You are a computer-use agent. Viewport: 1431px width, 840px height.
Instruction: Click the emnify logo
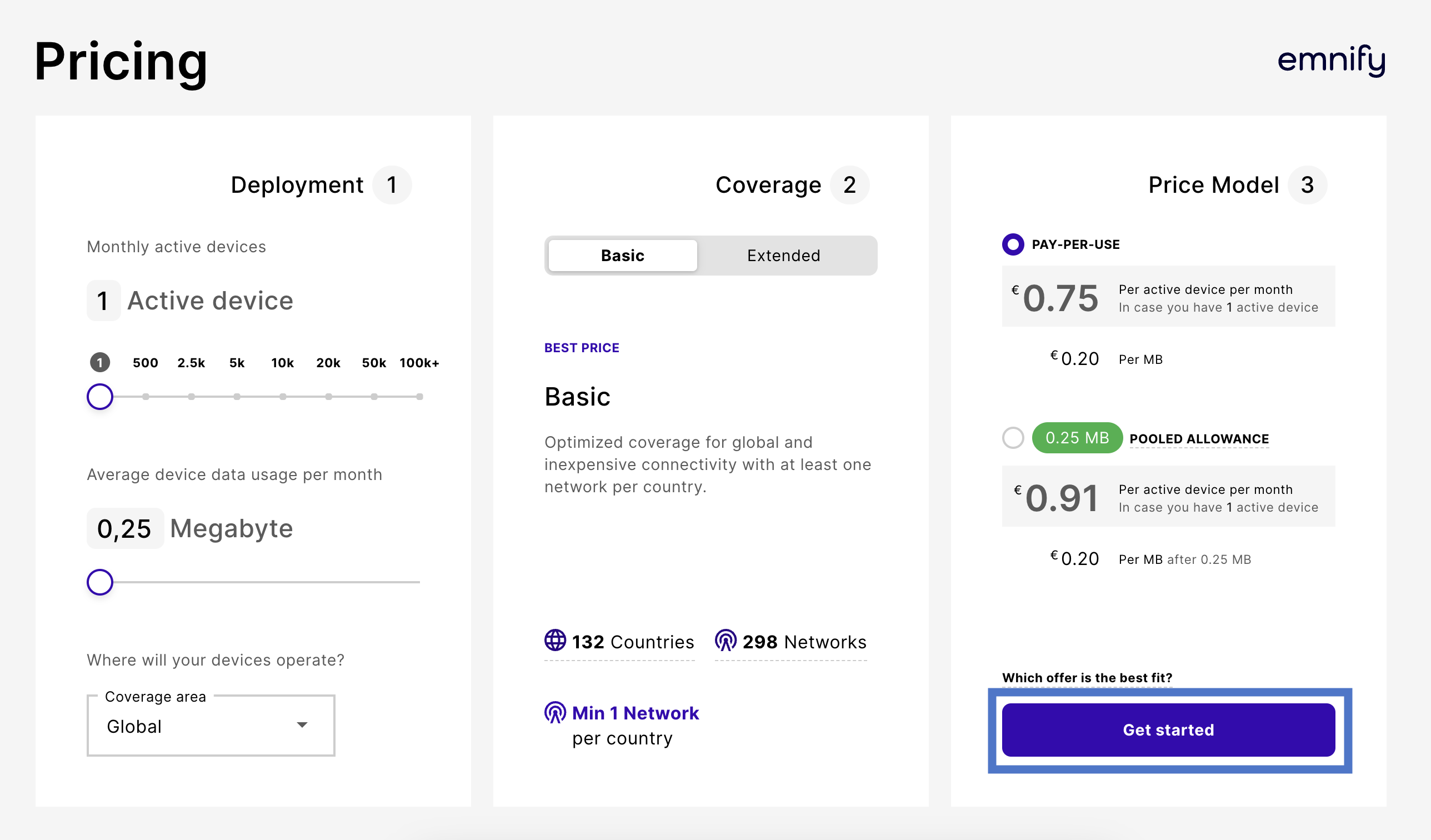[x=1330, y=60]
